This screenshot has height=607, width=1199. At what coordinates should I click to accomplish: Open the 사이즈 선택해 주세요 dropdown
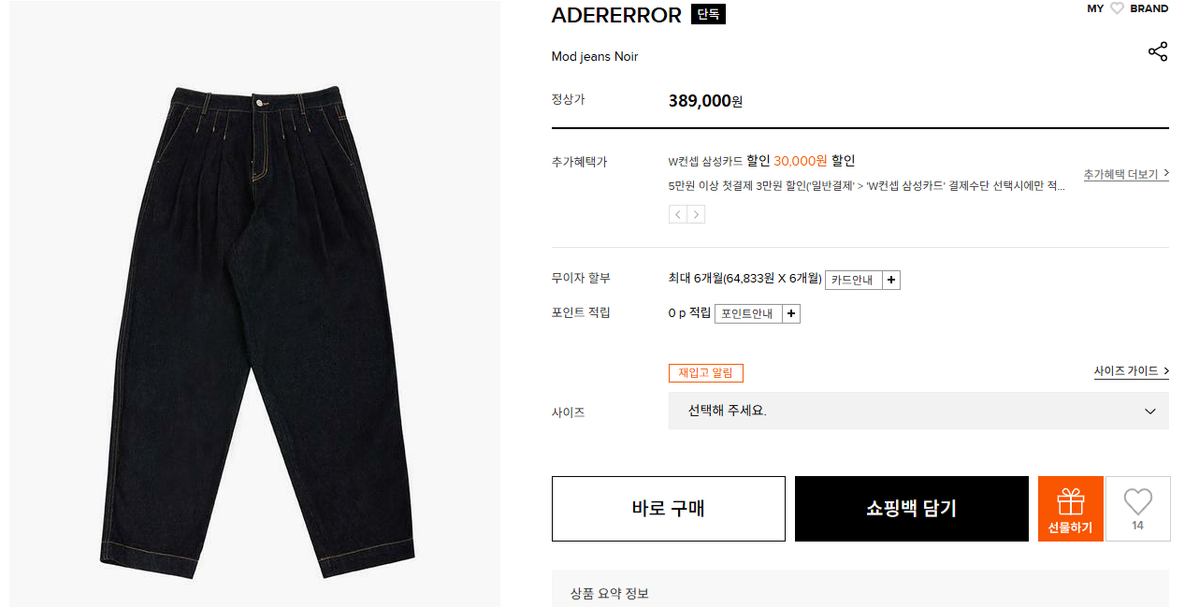[x=918, y=411]
